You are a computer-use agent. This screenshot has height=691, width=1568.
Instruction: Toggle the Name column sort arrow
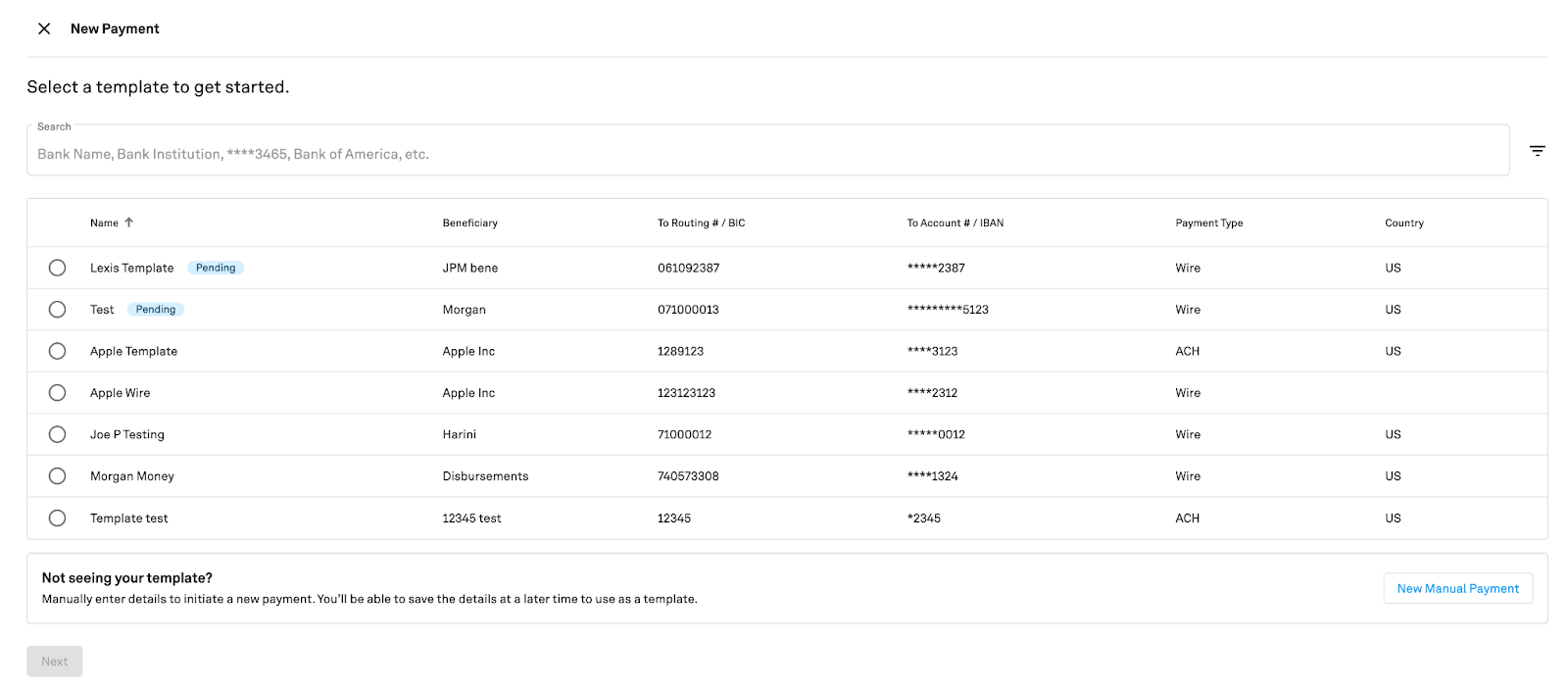click(128, 222)
